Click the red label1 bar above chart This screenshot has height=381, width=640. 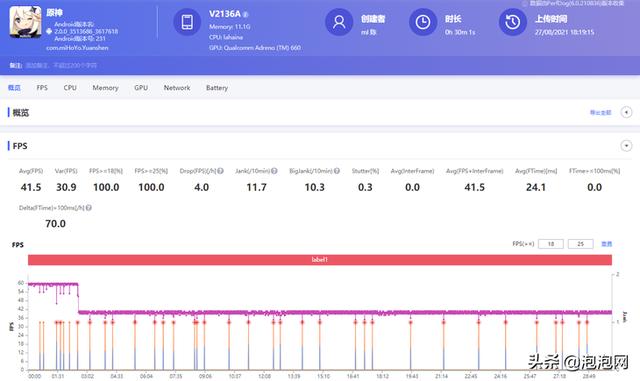(320, 260)
